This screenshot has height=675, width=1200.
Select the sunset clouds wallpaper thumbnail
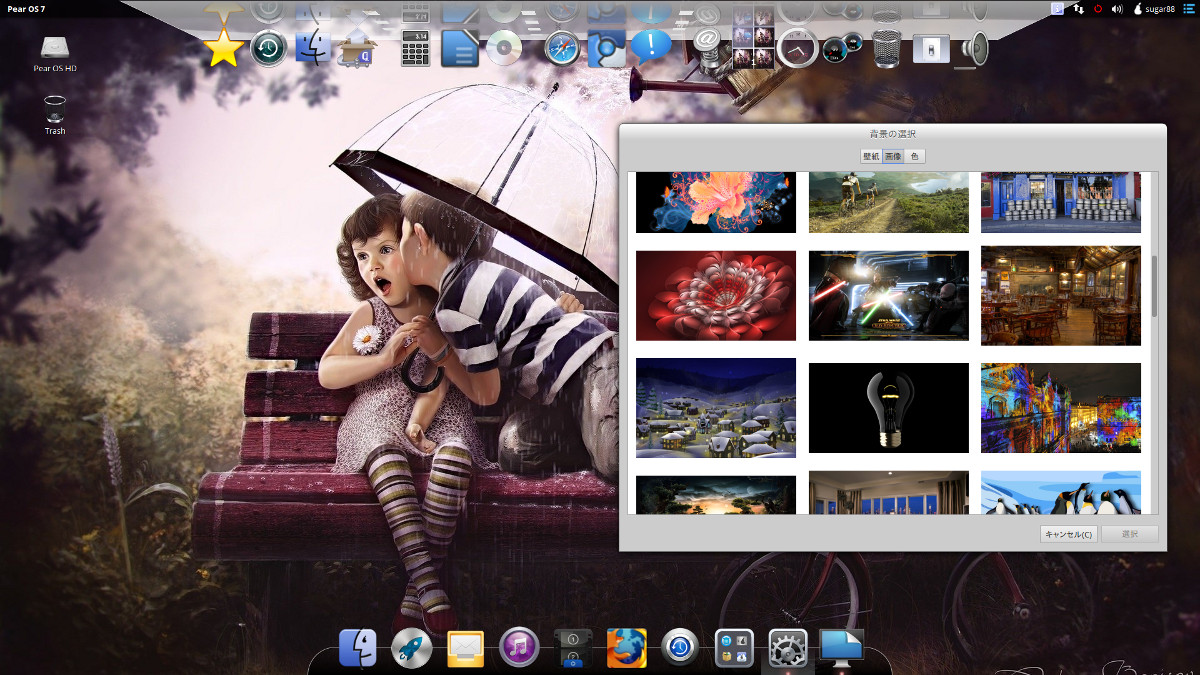tap(716, 495)
